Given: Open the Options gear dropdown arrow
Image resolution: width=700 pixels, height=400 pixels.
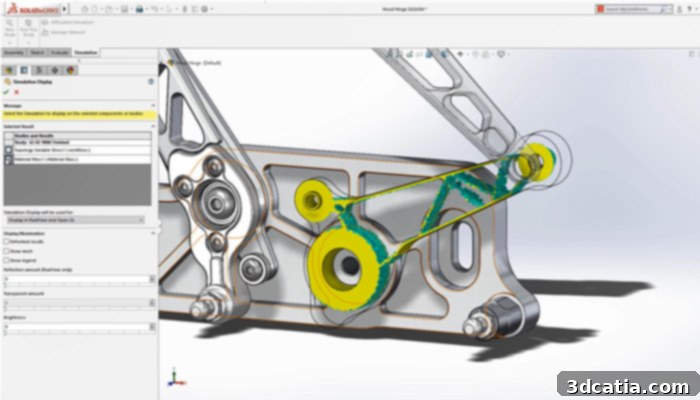Looking at the screenshot, I should point(212,8).
